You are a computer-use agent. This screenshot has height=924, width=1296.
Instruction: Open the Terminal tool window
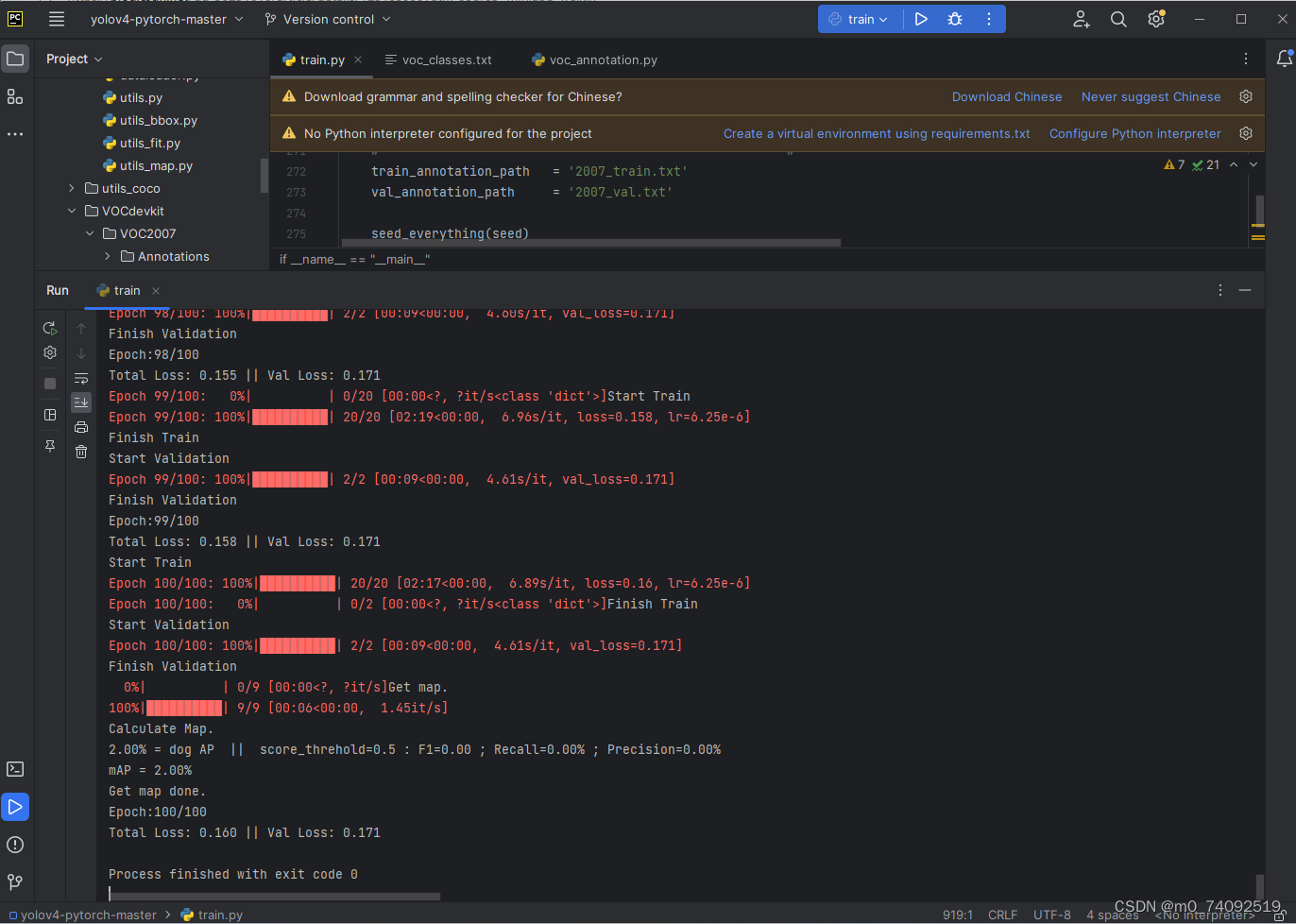[x=15, y=769]
